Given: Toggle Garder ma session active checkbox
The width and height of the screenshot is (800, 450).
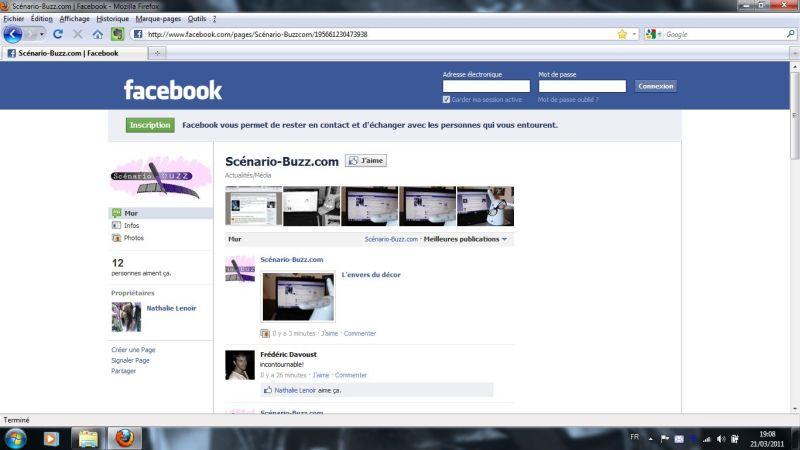Looking at the screenshot, I should (x=446, y=99).
